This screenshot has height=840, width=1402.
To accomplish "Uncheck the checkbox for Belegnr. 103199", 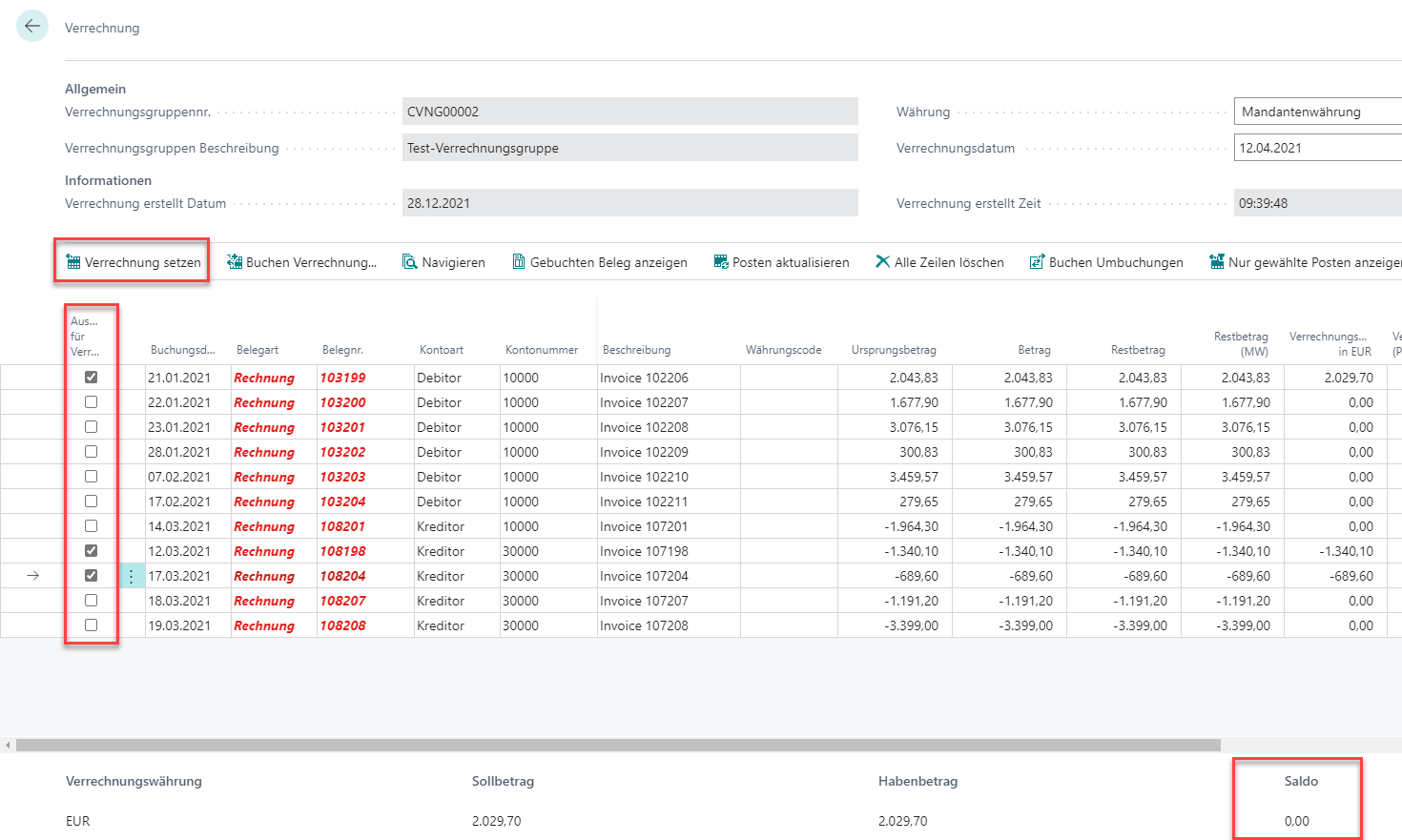I will coord(92,378).
